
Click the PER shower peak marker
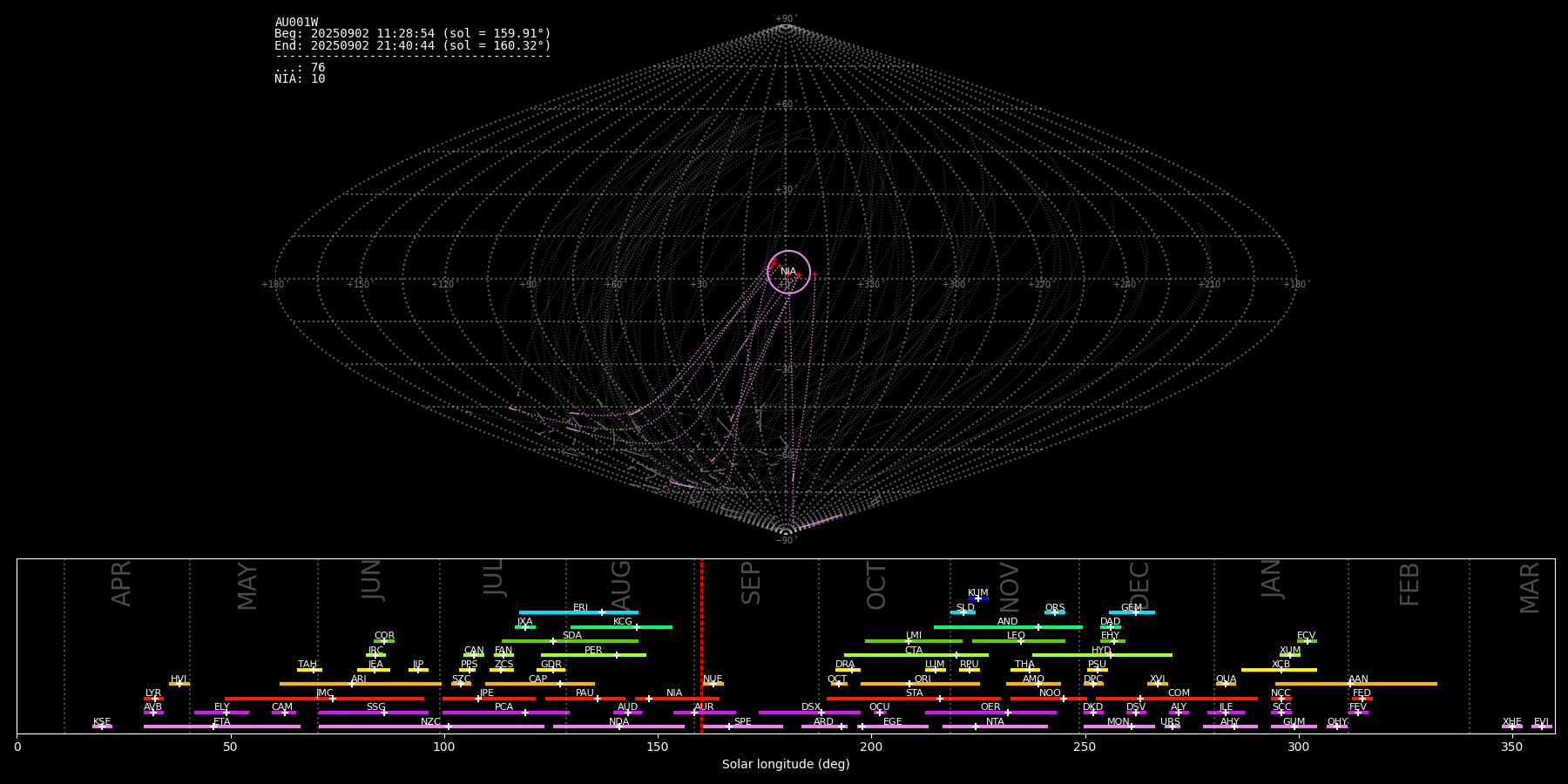616,655
